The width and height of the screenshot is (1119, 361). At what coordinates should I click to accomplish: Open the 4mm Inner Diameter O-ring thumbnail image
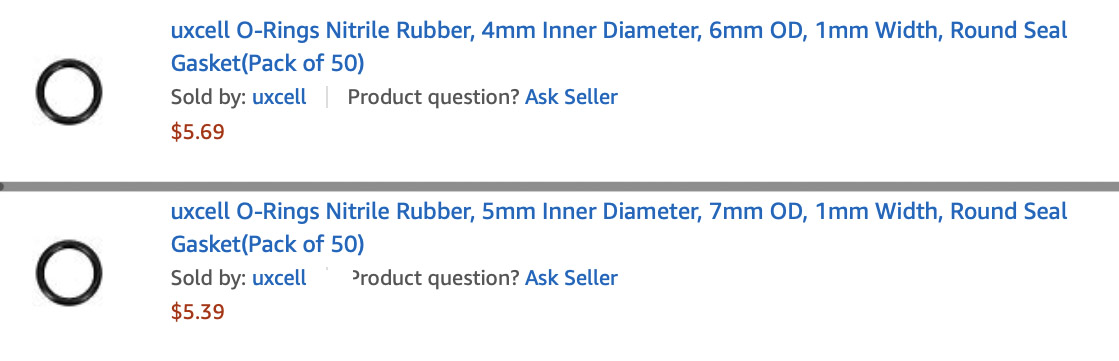click(69, 92)
